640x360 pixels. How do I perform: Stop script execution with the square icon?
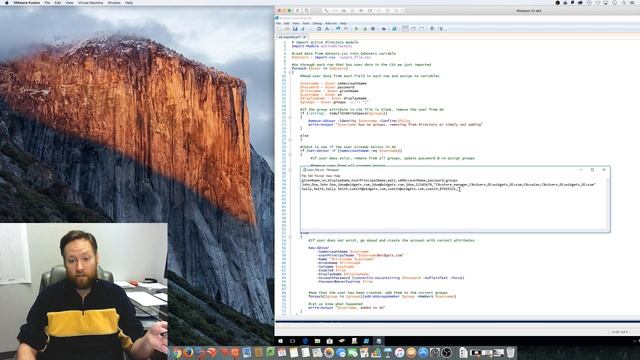tap(373, 29)
